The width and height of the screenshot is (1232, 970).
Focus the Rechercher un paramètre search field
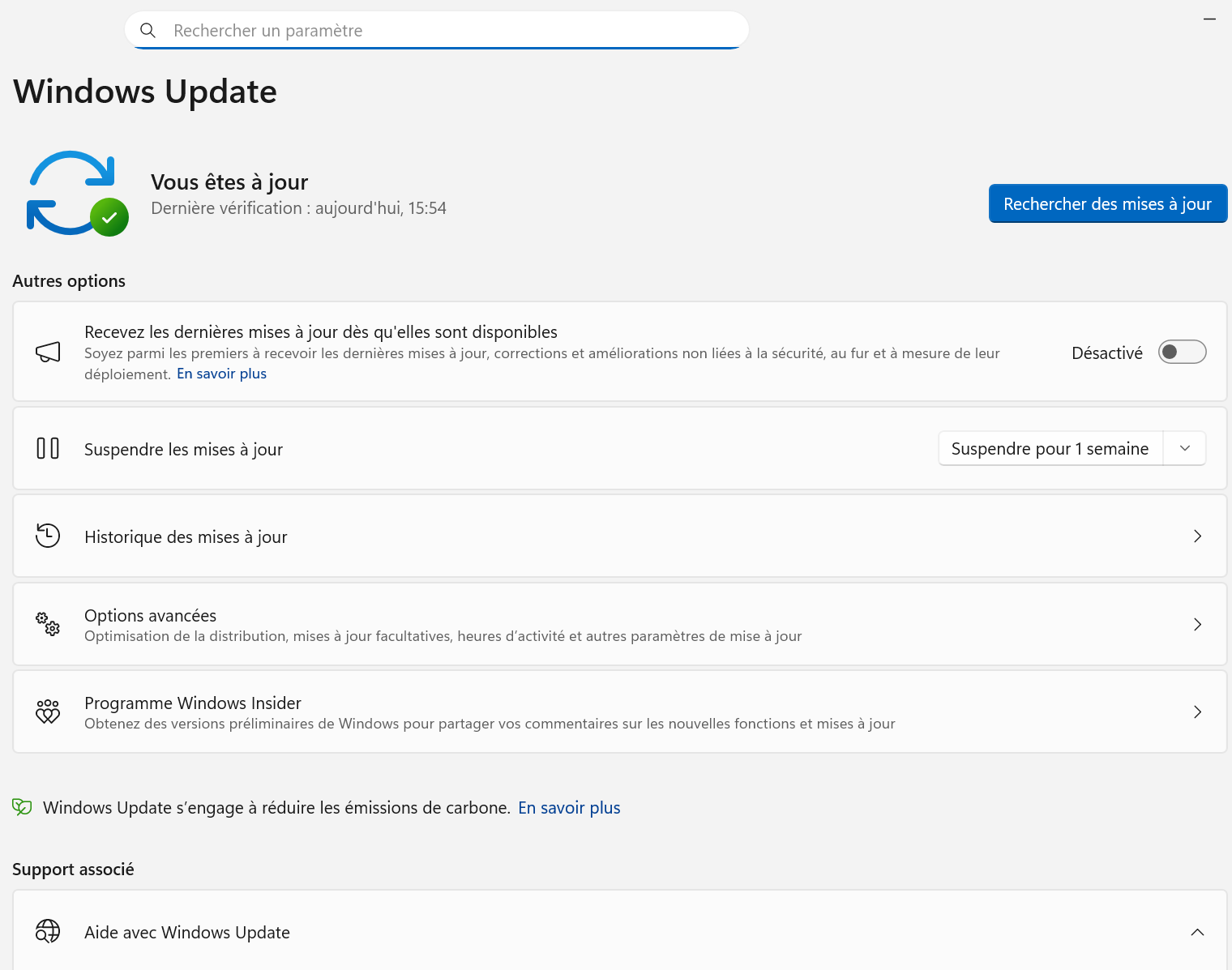click(x=437, y=30)
